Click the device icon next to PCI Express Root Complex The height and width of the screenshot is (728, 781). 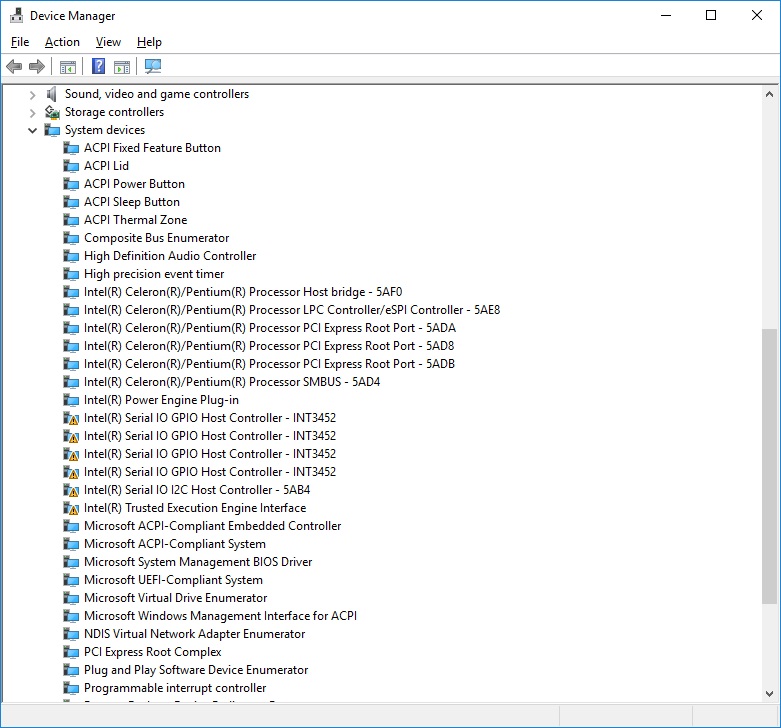point(71,652)
